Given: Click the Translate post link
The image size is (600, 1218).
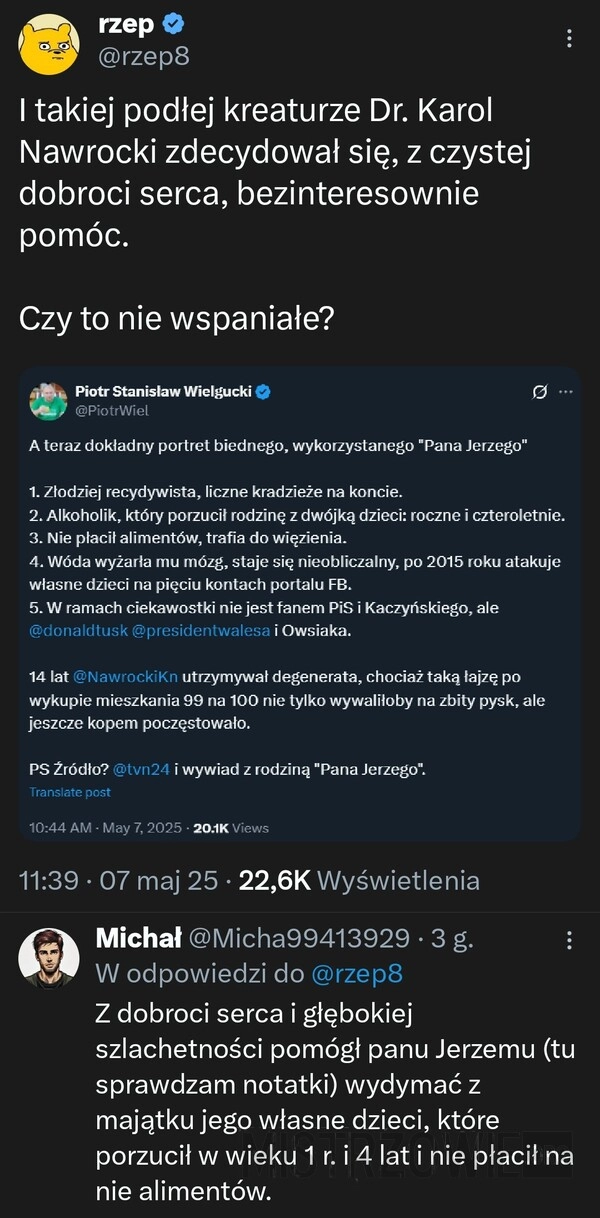Looking at the screenshot, I should (x=70, y=792).
